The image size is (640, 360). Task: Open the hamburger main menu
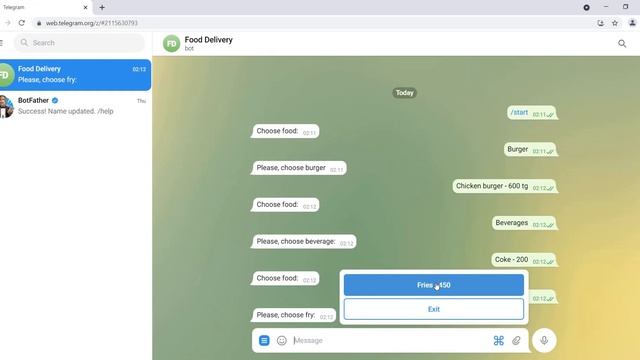click(2, 43)
